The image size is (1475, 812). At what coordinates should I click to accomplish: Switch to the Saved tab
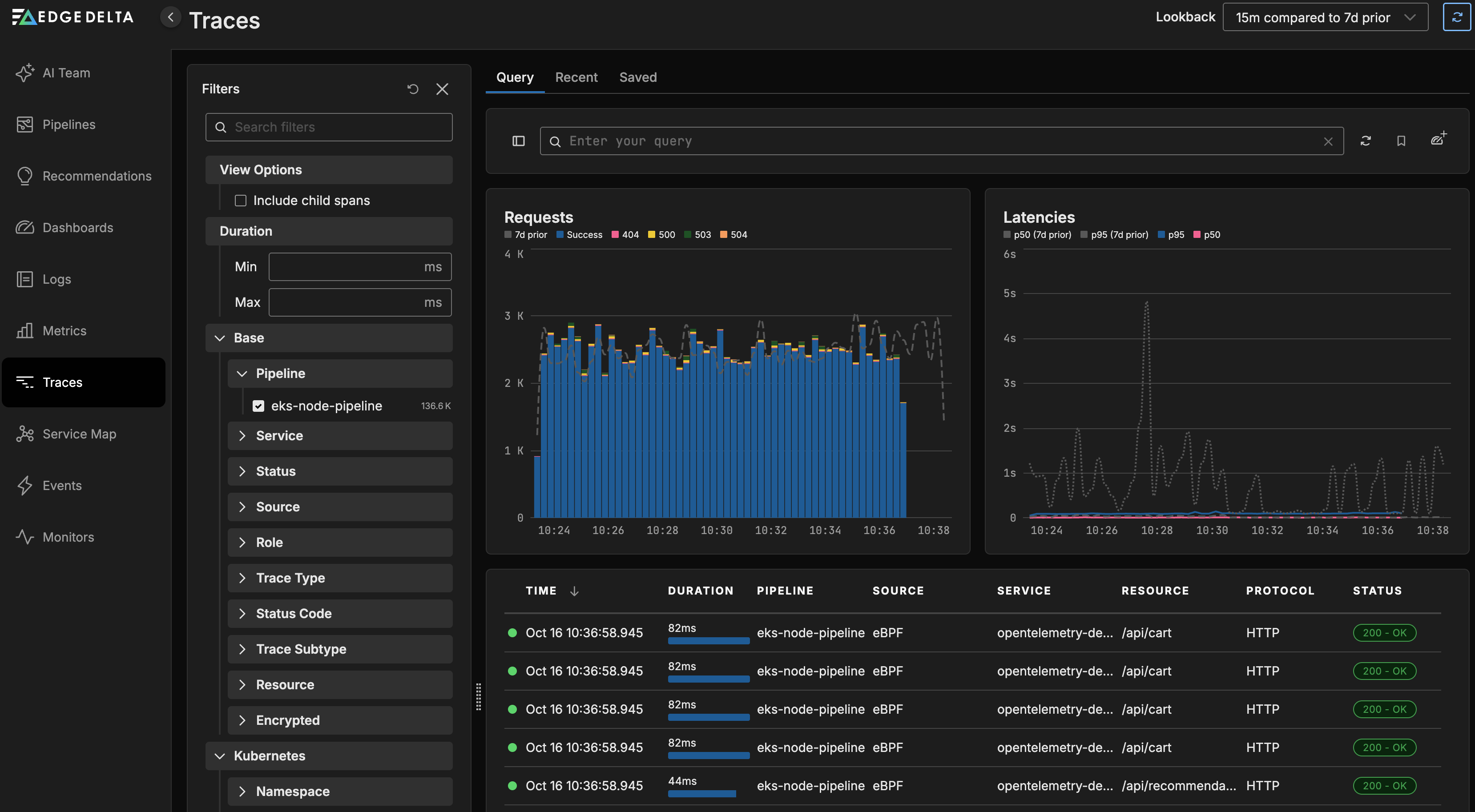click(638, 77)
